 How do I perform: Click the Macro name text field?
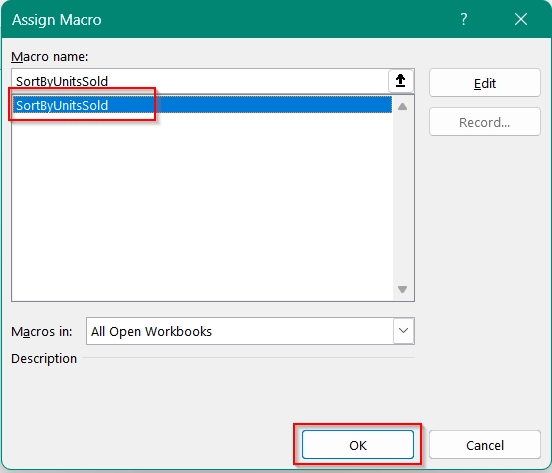200,81
